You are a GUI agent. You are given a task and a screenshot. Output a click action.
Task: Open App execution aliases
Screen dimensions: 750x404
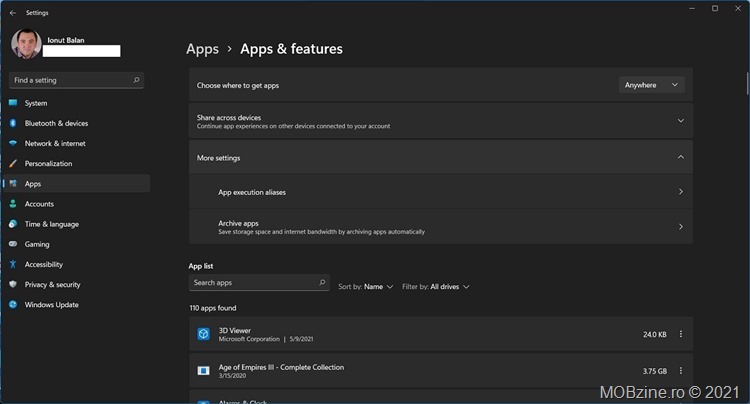(x=441, y=192)
